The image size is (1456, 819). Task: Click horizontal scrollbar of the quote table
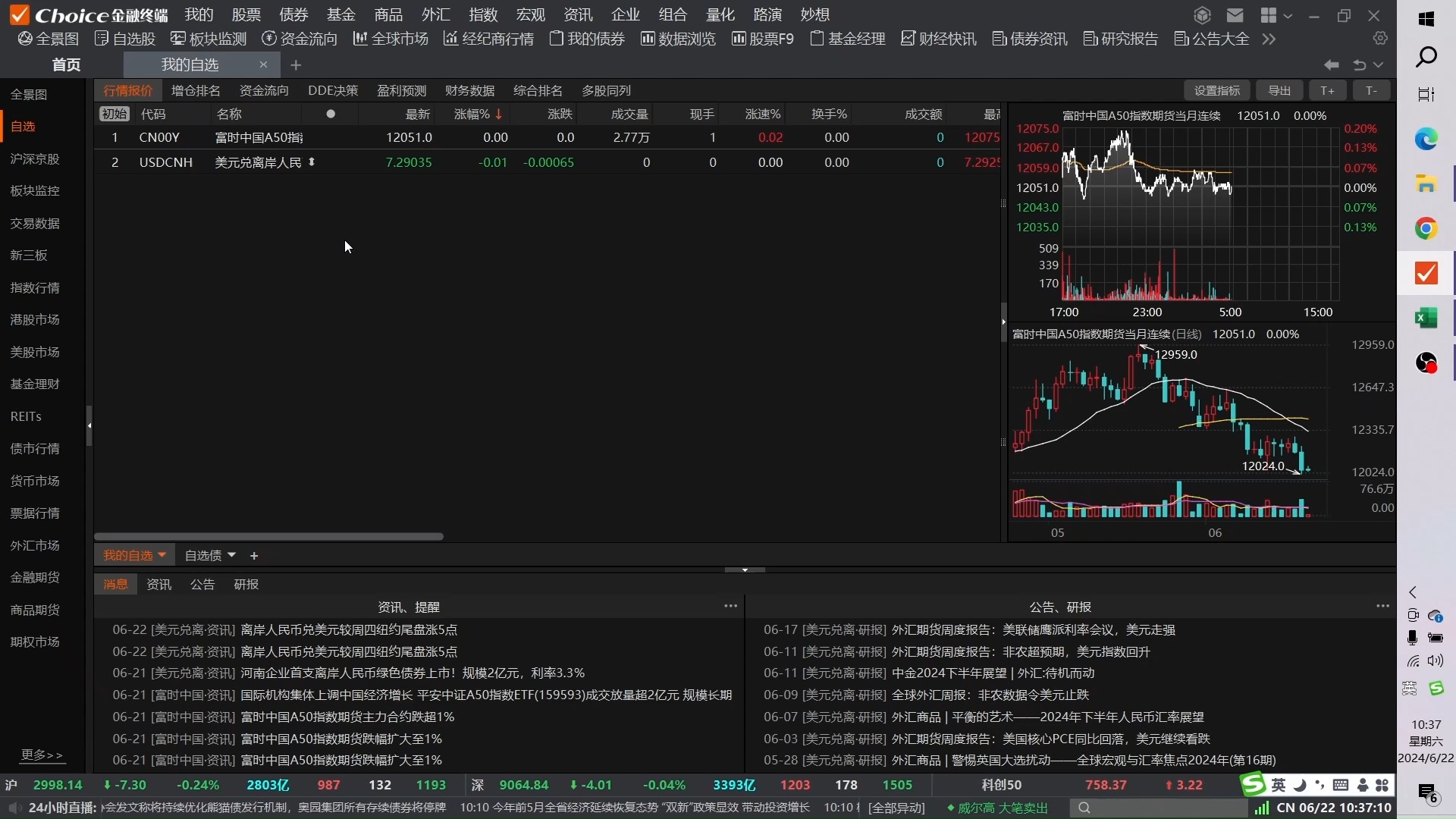(268, 537)
